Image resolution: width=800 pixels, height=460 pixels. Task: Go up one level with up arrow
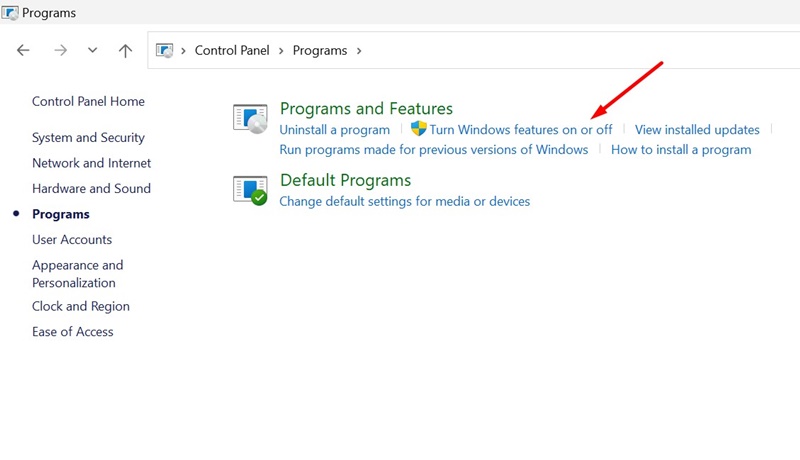125,51
